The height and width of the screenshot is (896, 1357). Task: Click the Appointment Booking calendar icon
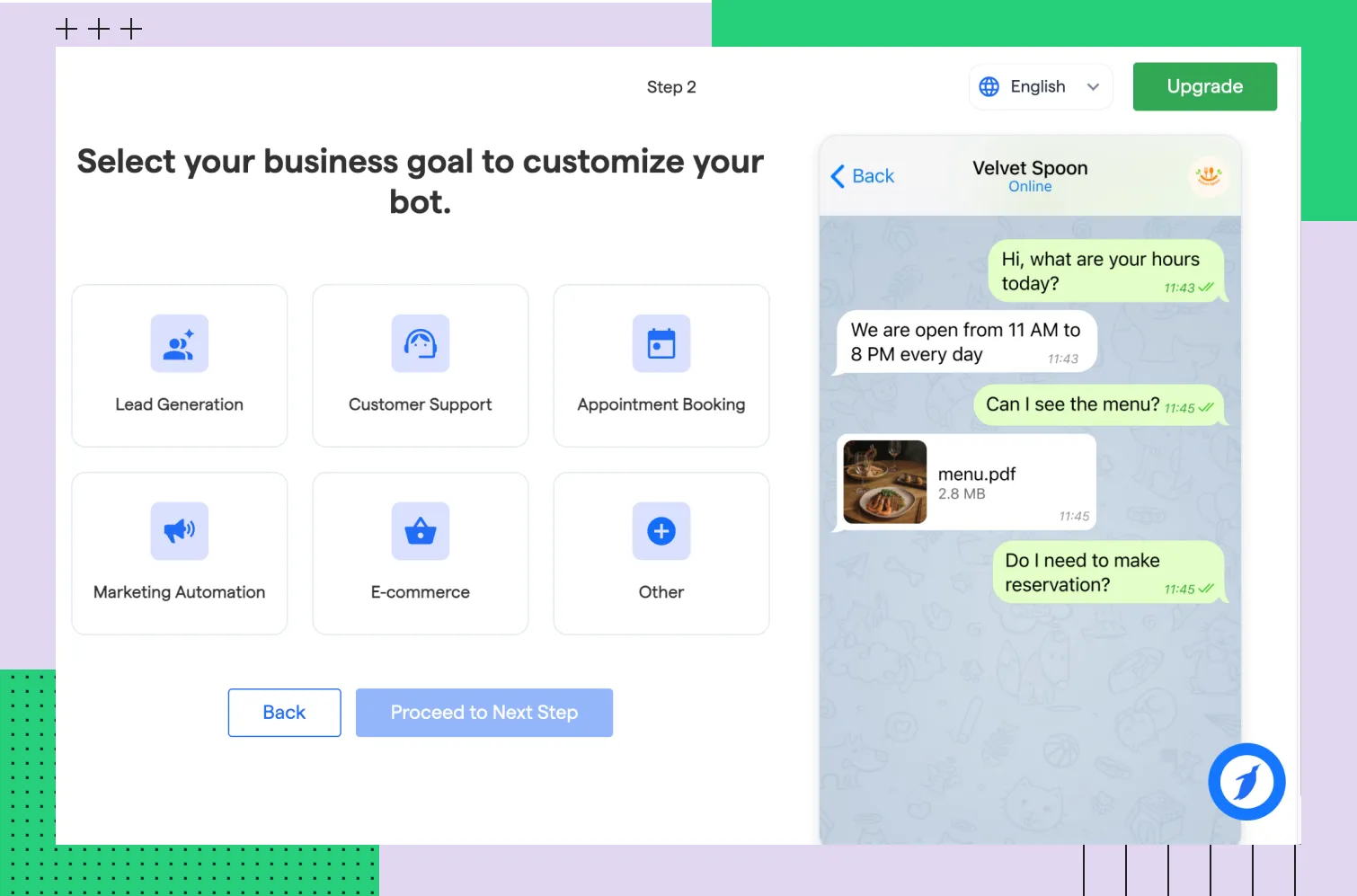coord(661,343)
